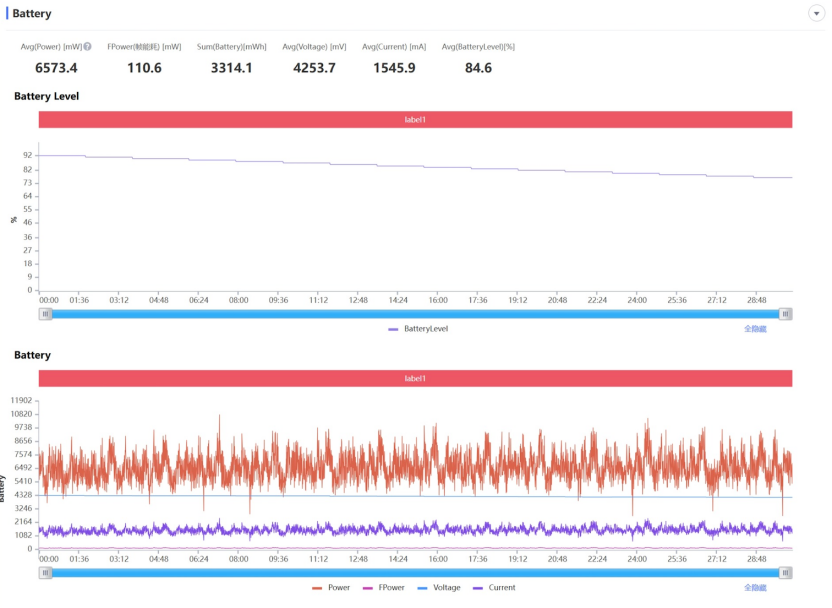Click right handle of Battery Level range slider
Screen dimensions: 832x608
tap(786, 313)
